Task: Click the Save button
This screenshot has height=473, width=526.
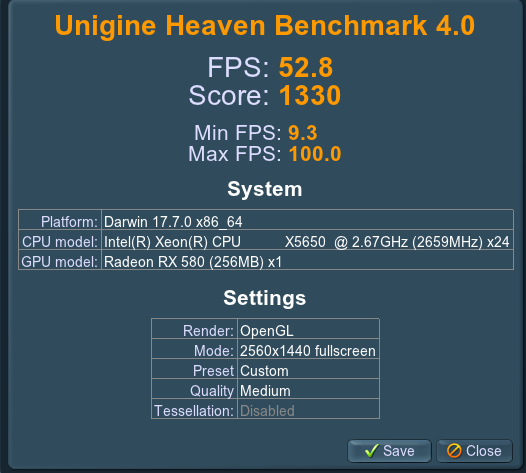Action: 389,451
